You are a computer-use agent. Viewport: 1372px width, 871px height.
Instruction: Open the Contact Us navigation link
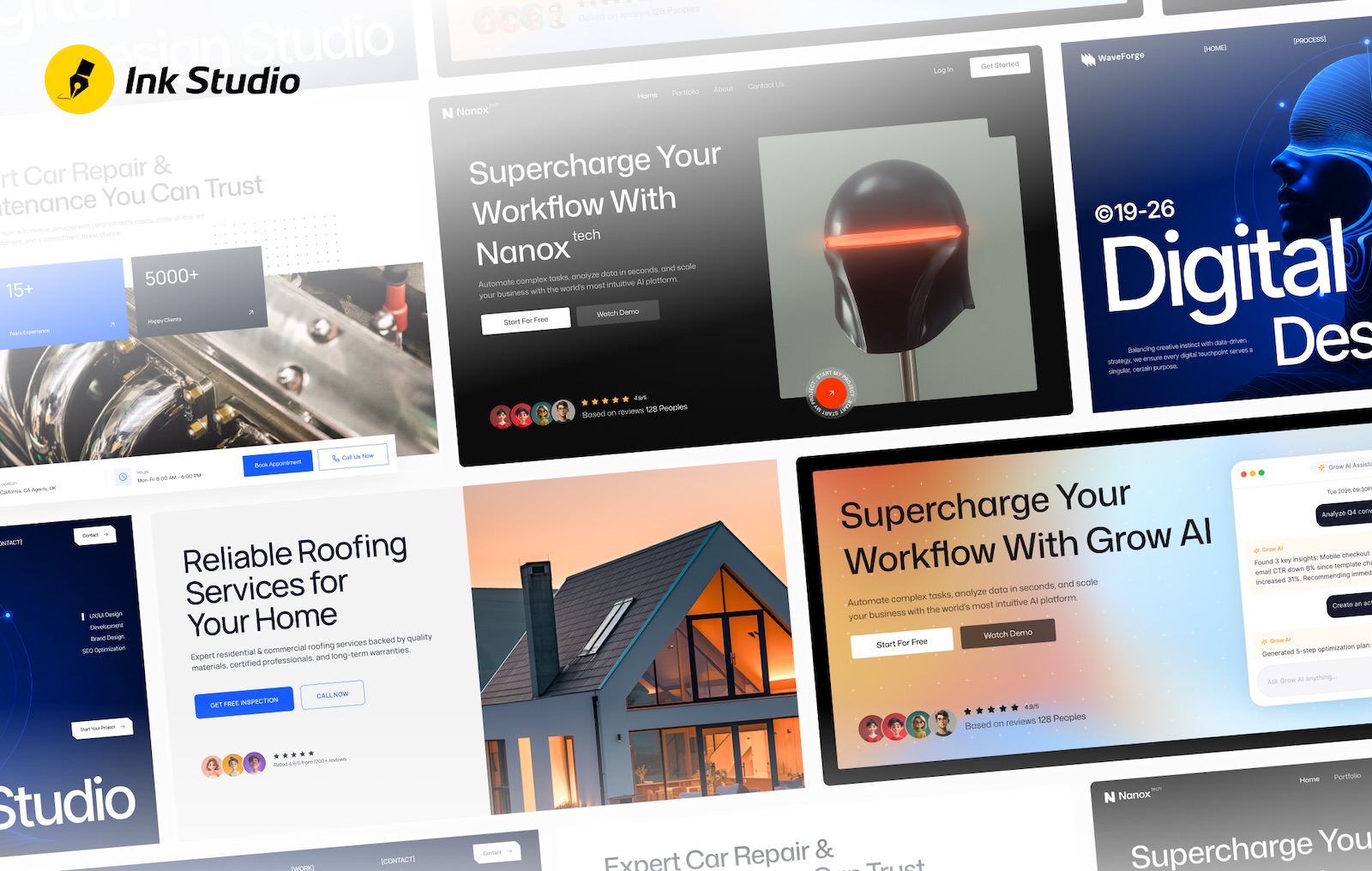(766, 86)
